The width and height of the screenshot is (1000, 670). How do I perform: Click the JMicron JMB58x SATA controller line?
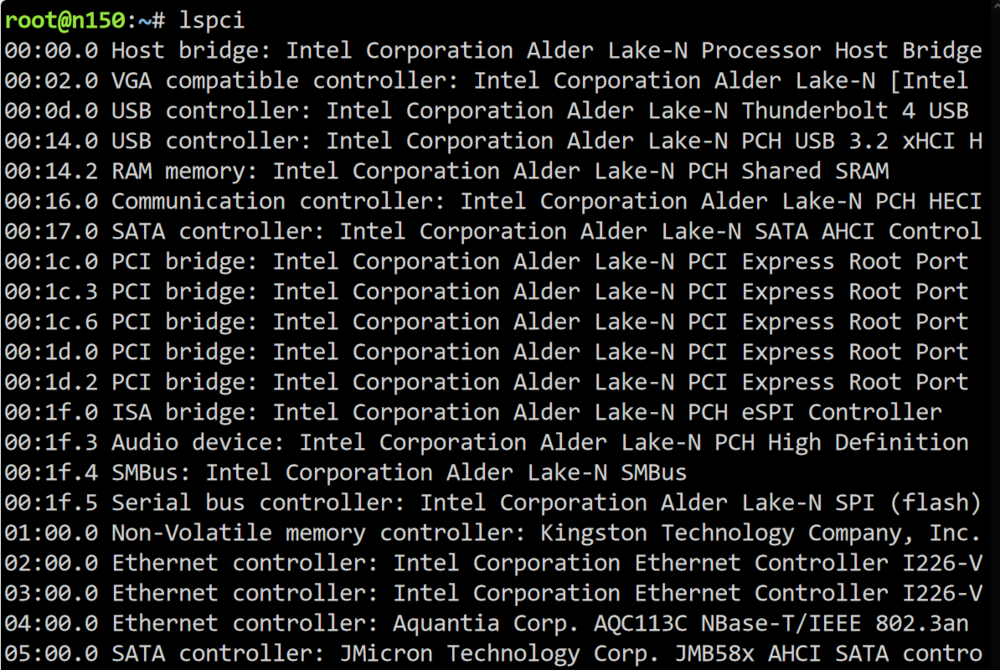493,653
